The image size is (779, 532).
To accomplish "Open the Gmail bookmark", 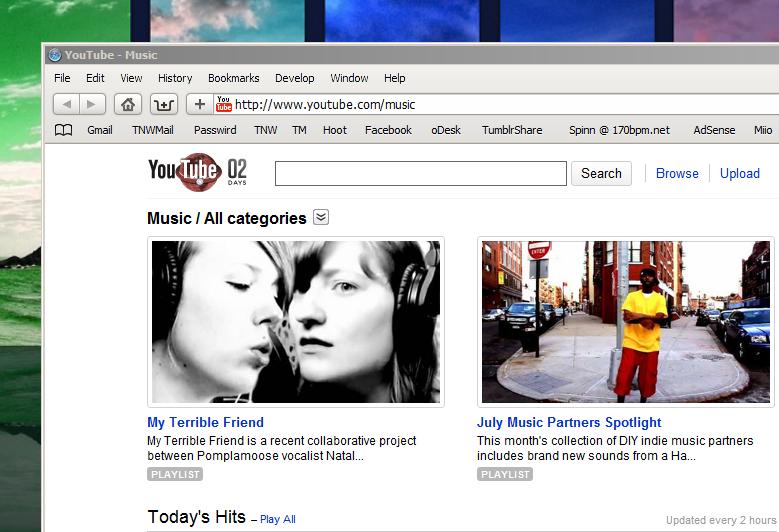I will point(100,130).
